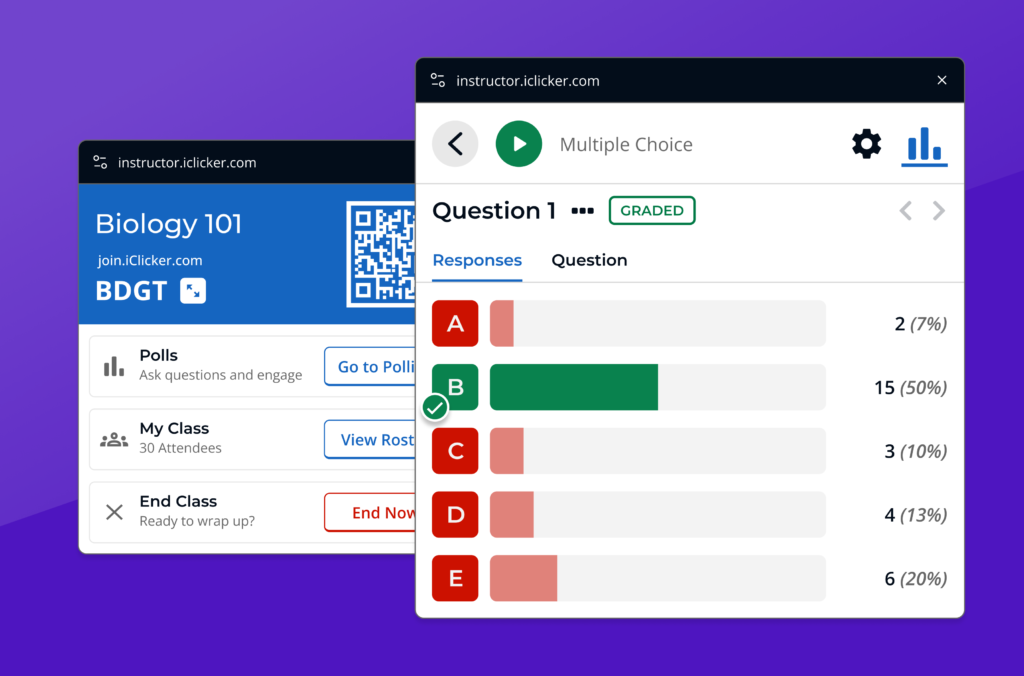Click the back arrow button
Image resolution: width=1024 pixels, height=676 pixels.
coord(455,144)
